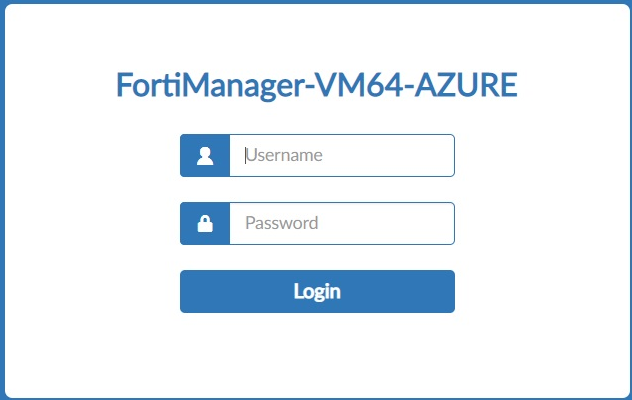Viewport: 632px width, 400px height.
Task: Click the gray Username placeholder text
Action: pyautogui.click(x=284, y=155)
